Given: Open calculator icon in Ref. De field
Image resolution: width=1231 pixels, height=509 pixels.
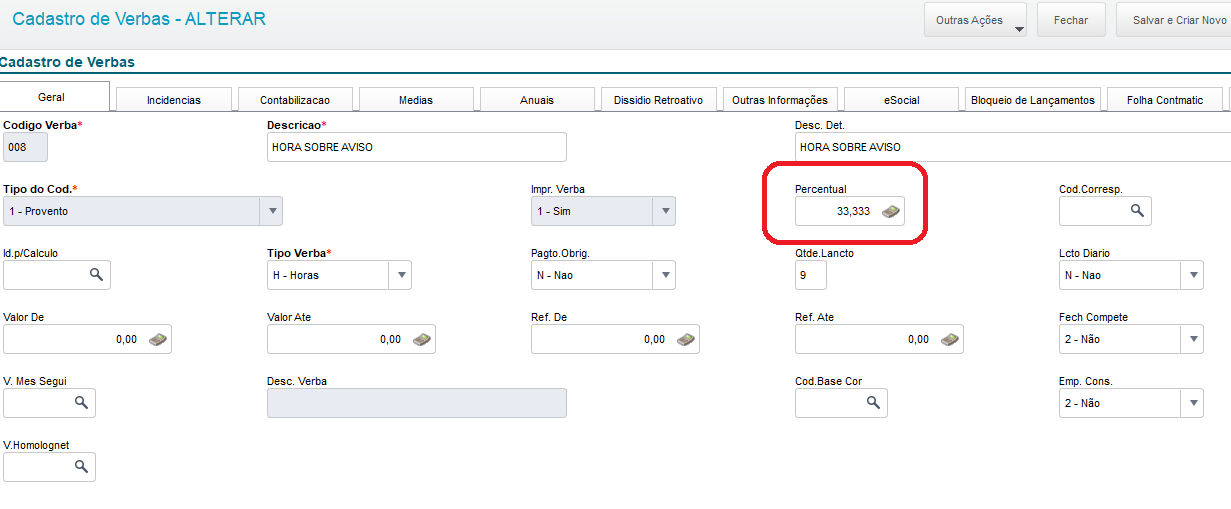Looking at the screenshot, I should pyautogui.click(x=686, y=339).
